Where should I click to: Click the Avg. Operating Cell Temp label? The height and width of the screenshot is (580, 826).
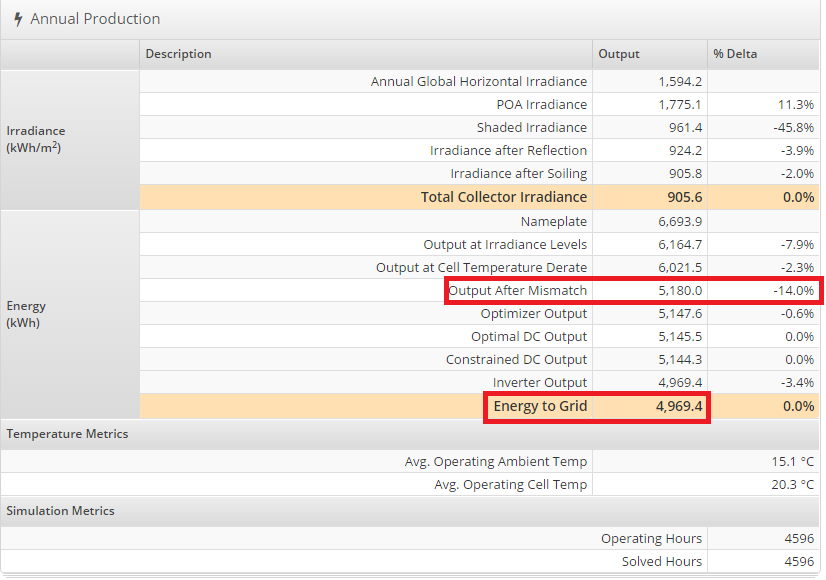click(510, 485)
